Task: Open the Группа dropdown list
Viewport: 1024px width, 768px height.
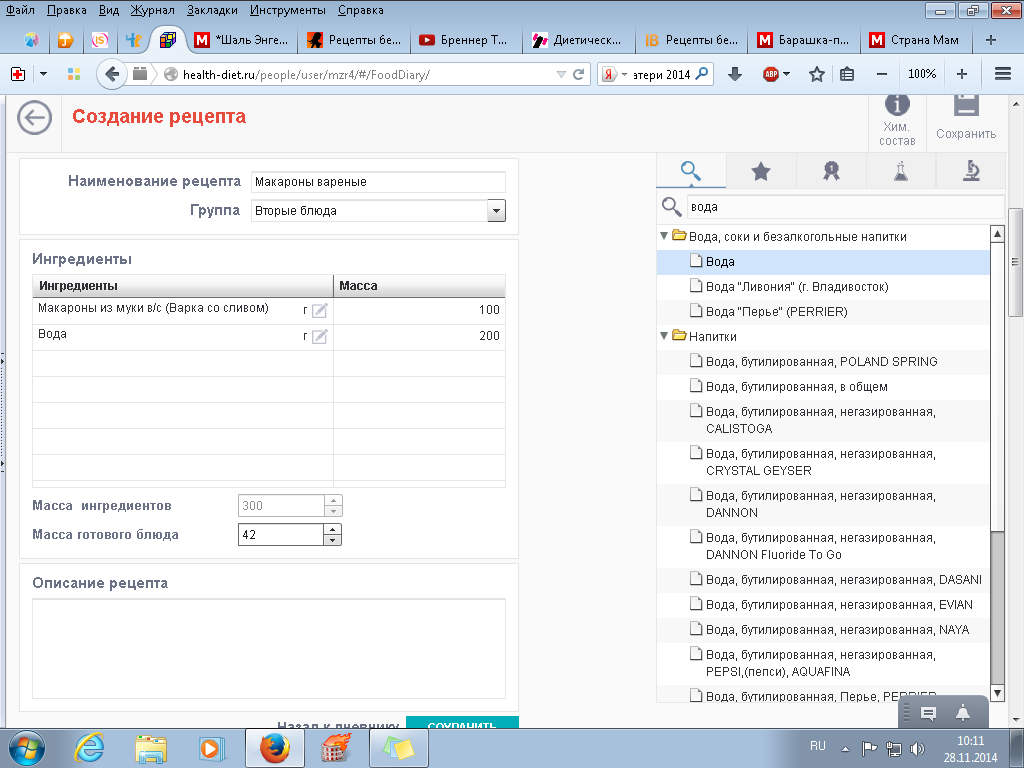Action: click(x=496, y=211)
